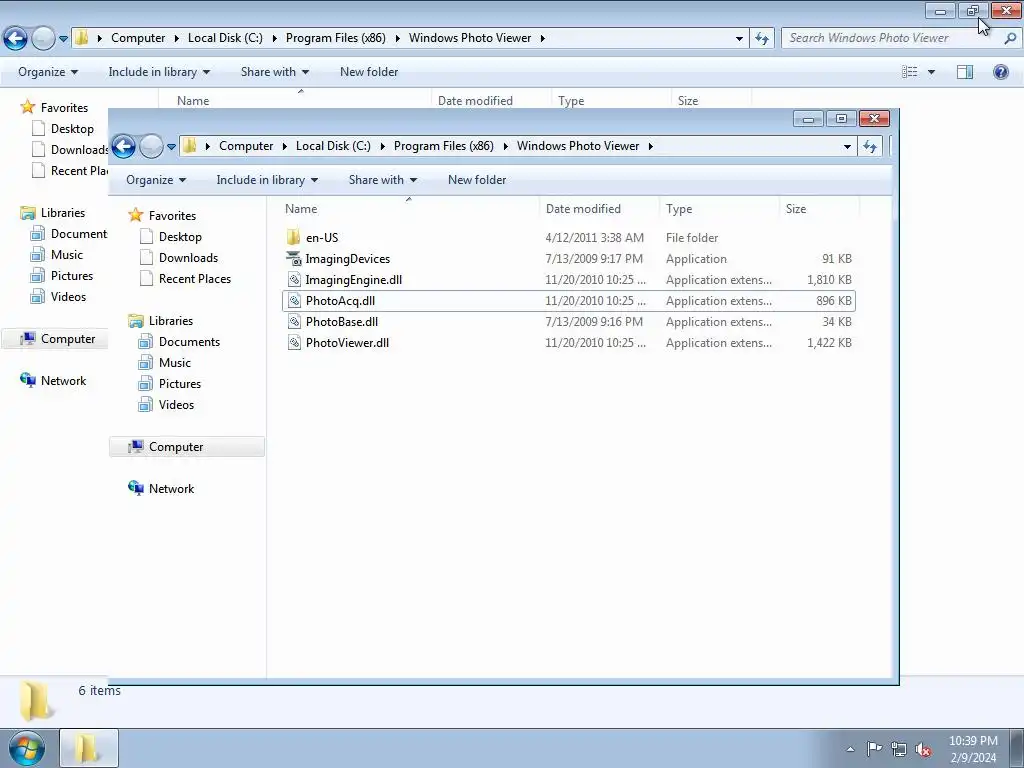Click the Action Center flag tray icon
This screenshot has width=1024, height=768.
click(874, 748)
